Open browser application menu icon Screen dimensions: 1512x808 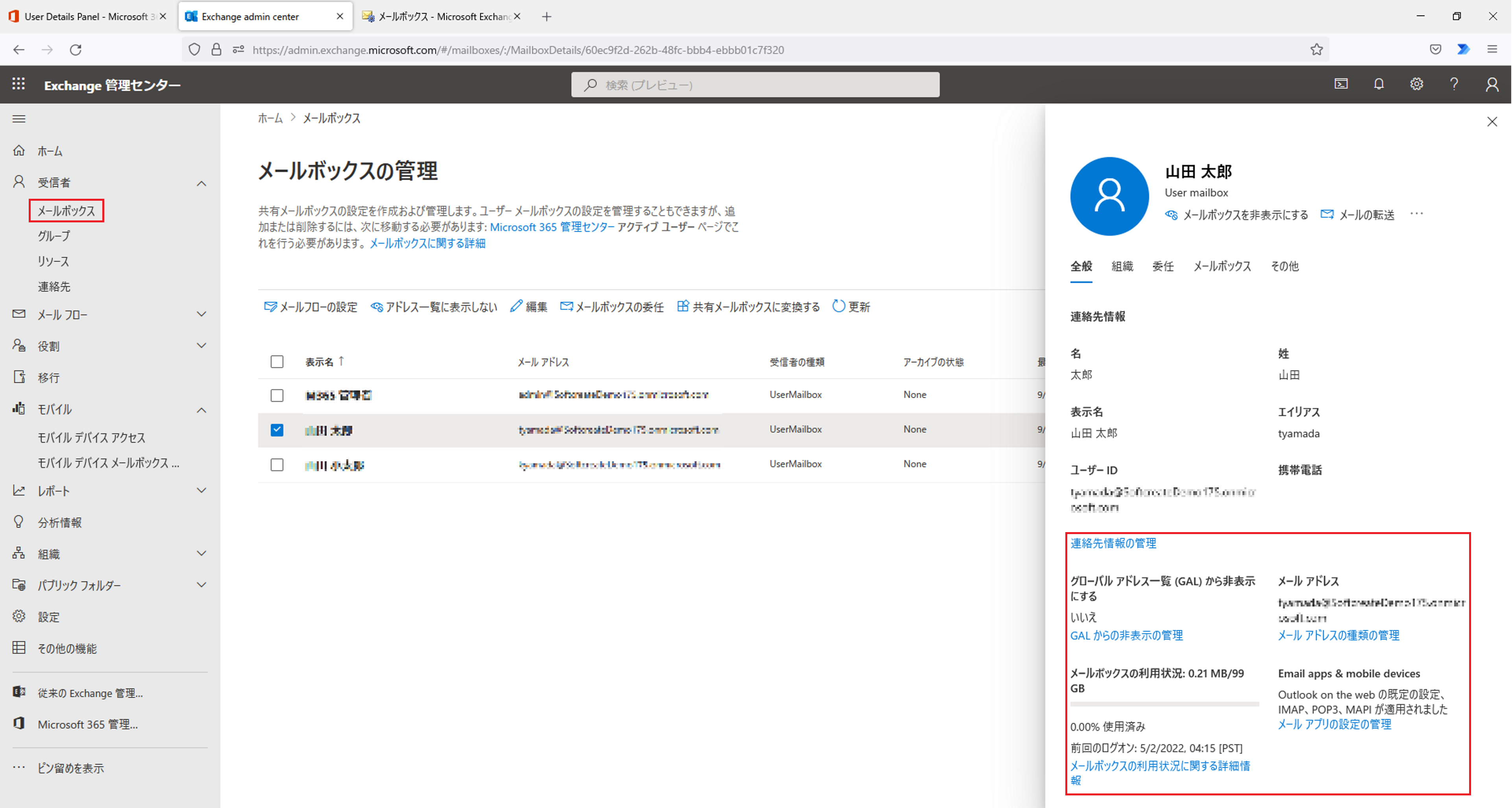coord(1492,50)
